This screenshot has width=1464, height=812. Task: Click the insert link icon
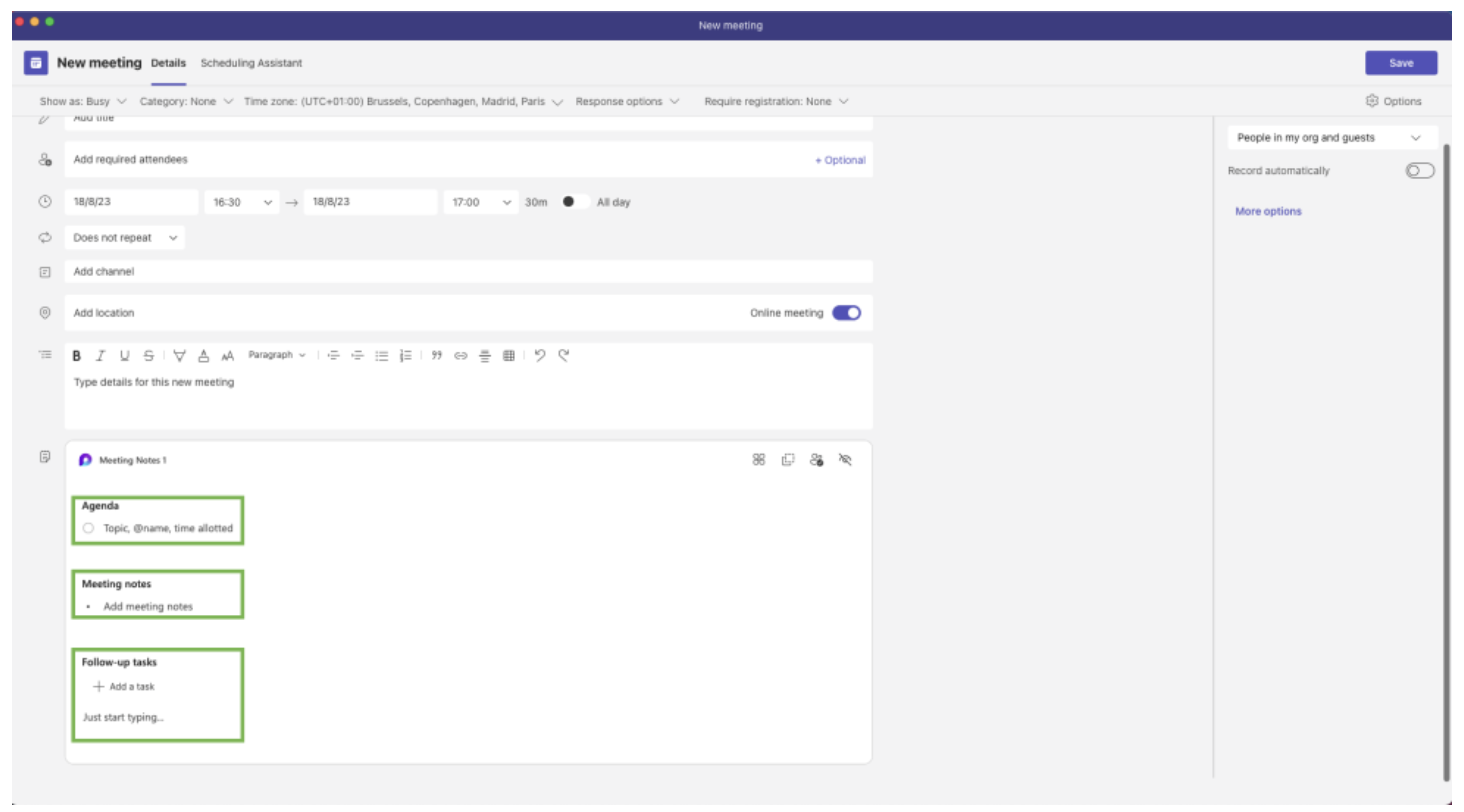pos(460,356)
